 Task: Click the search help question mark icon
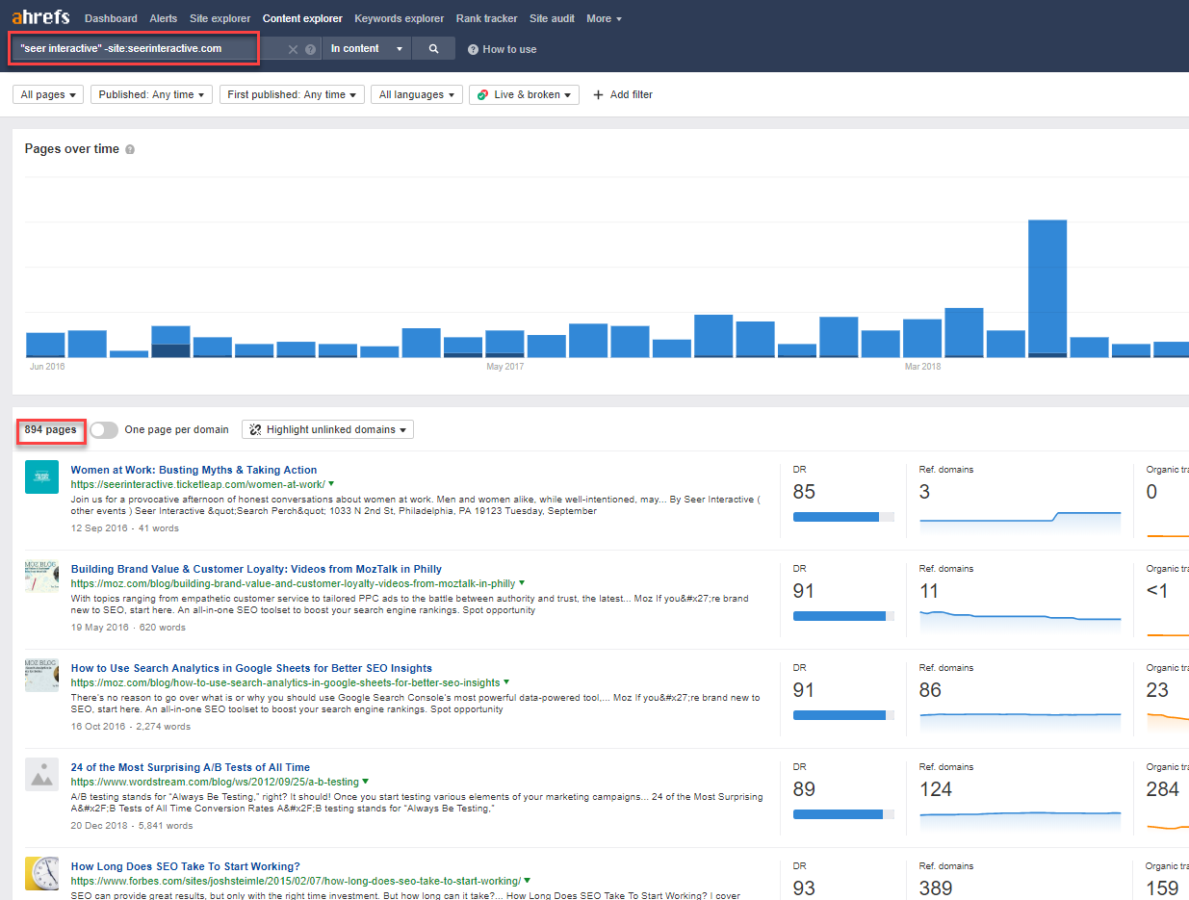[x=310, y=49]
